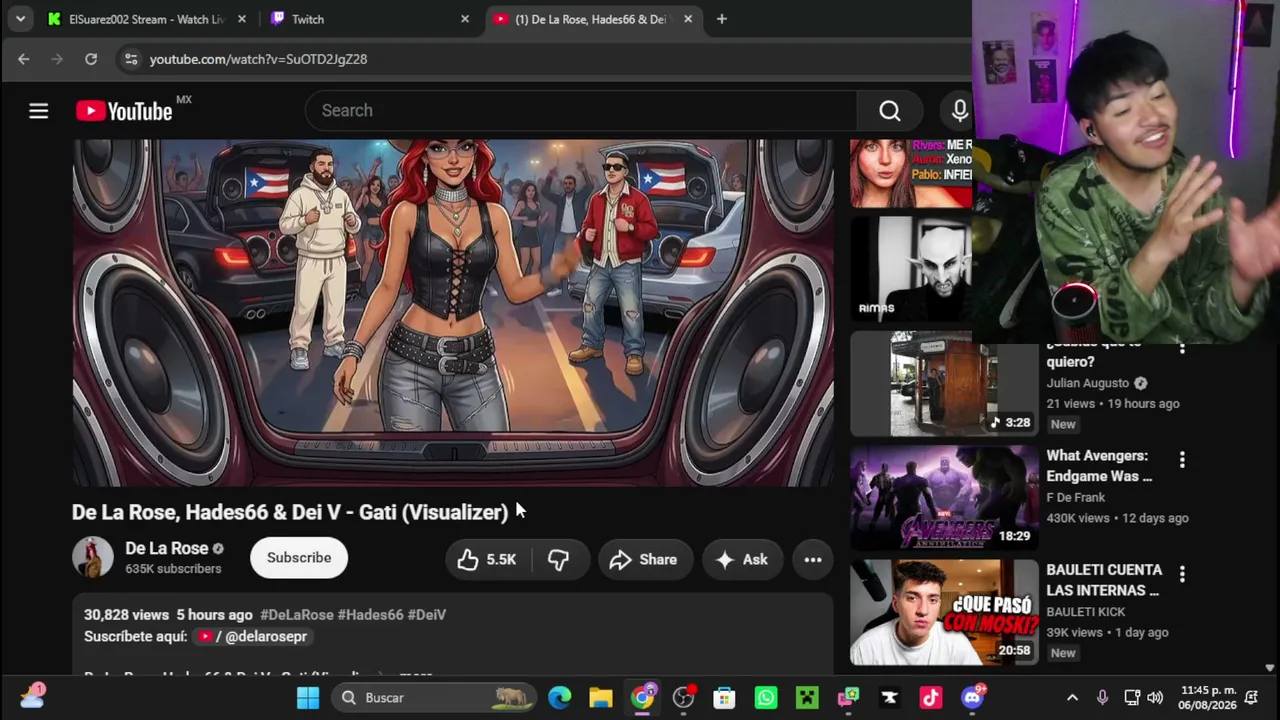Close the ElSuarez002 Stream tab
Viewport: 1280px width, 720px height.
pos(242,19)
